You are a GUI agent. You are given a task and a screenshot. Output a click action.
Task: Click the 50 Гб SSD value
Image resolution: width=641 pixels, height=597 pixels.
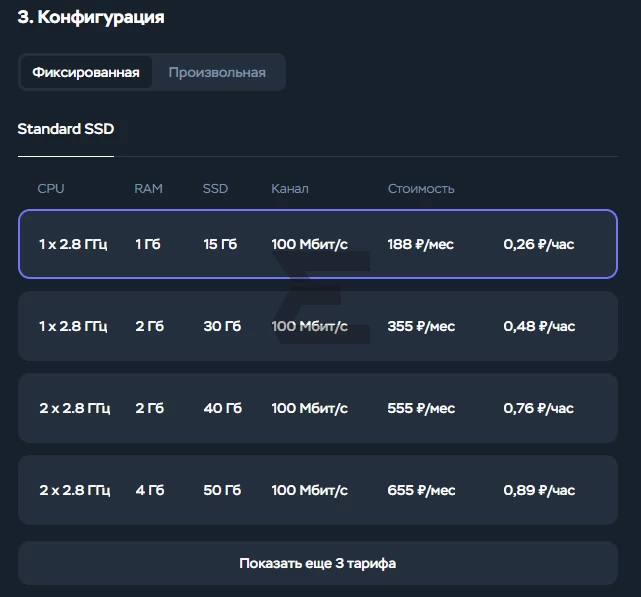pos(222,490)
